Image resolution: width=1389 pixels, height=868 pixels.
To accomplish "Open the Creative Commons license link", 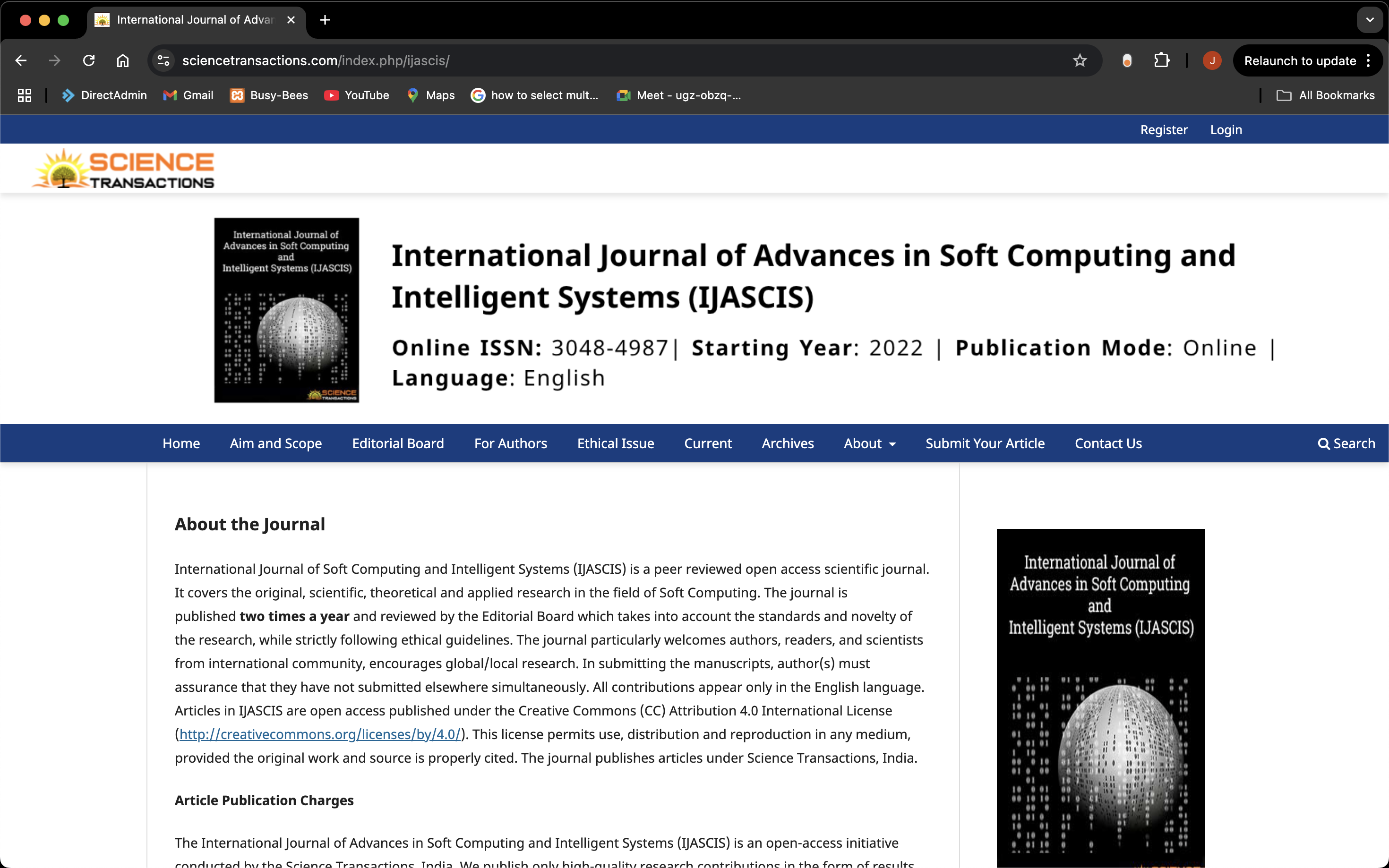I will point(320,734).
